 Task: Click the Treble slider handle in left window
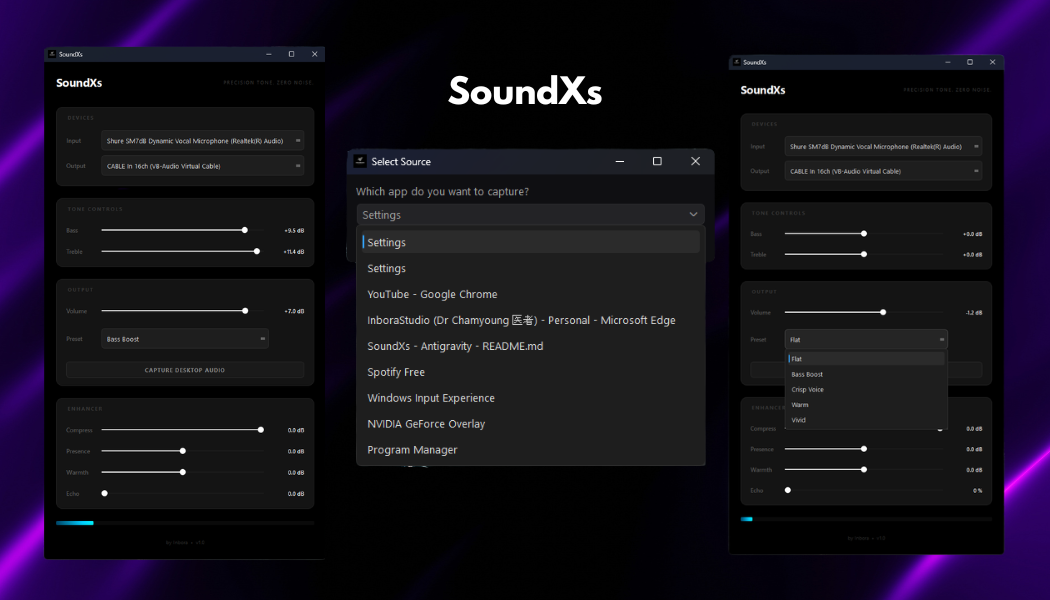(257, 251)
